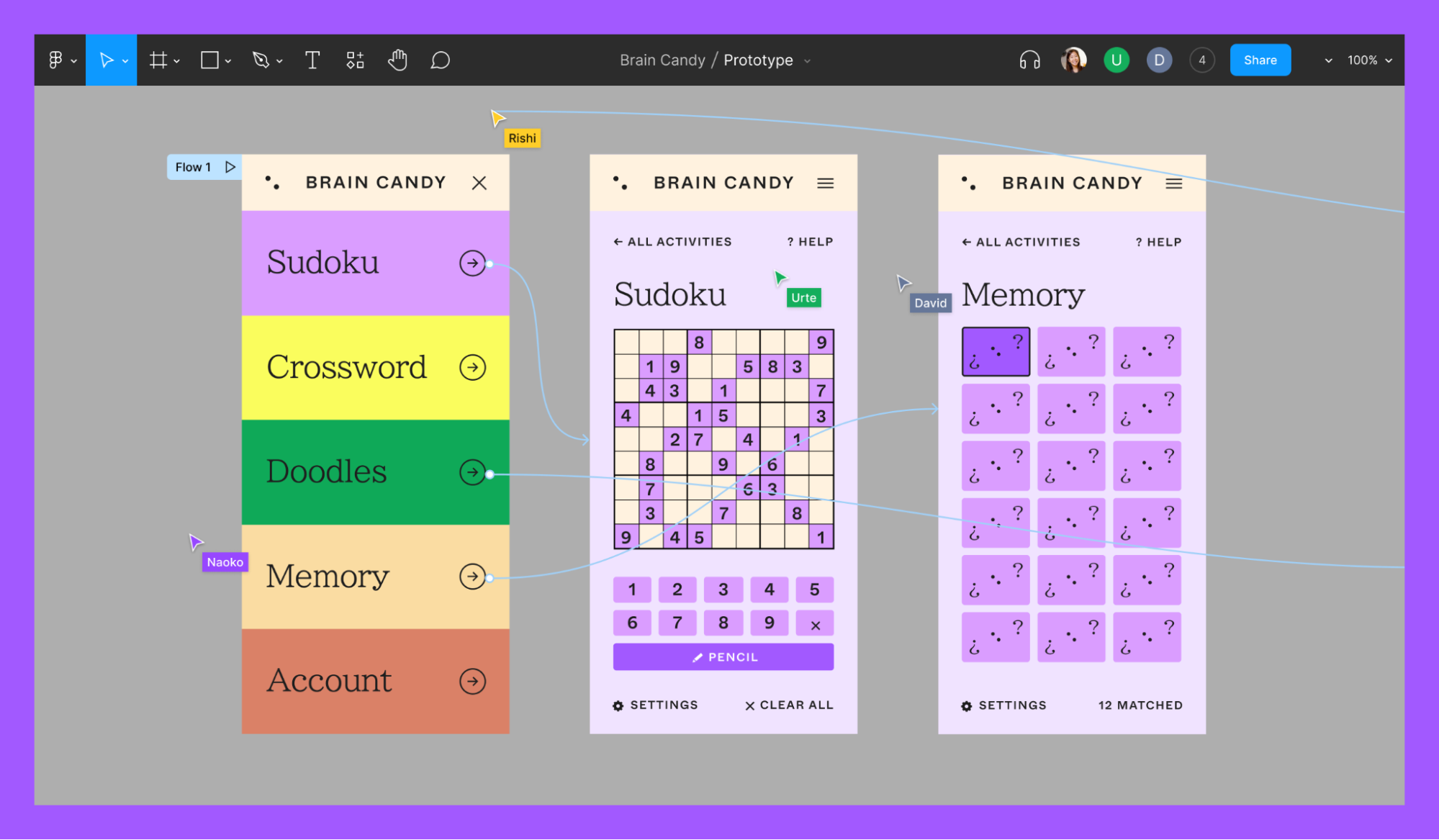The height and width of the screenshot is (840, 1439).
Task: Click the hamburger menu on Sudoku screen
Action: point(825,184)
